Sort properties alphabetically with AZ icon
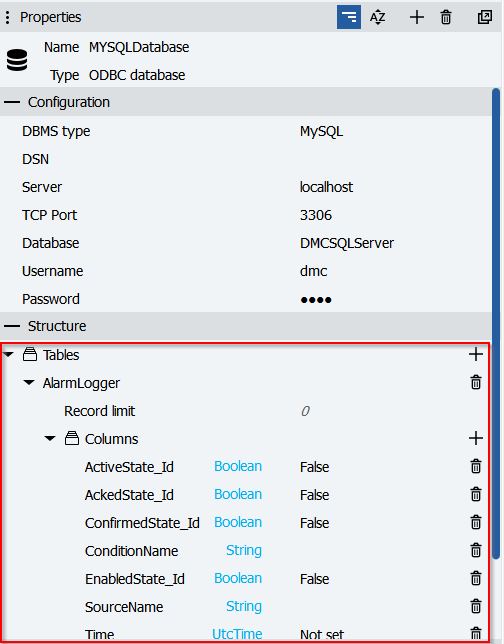Screen dimensions: 504x644 pos(377,17)
